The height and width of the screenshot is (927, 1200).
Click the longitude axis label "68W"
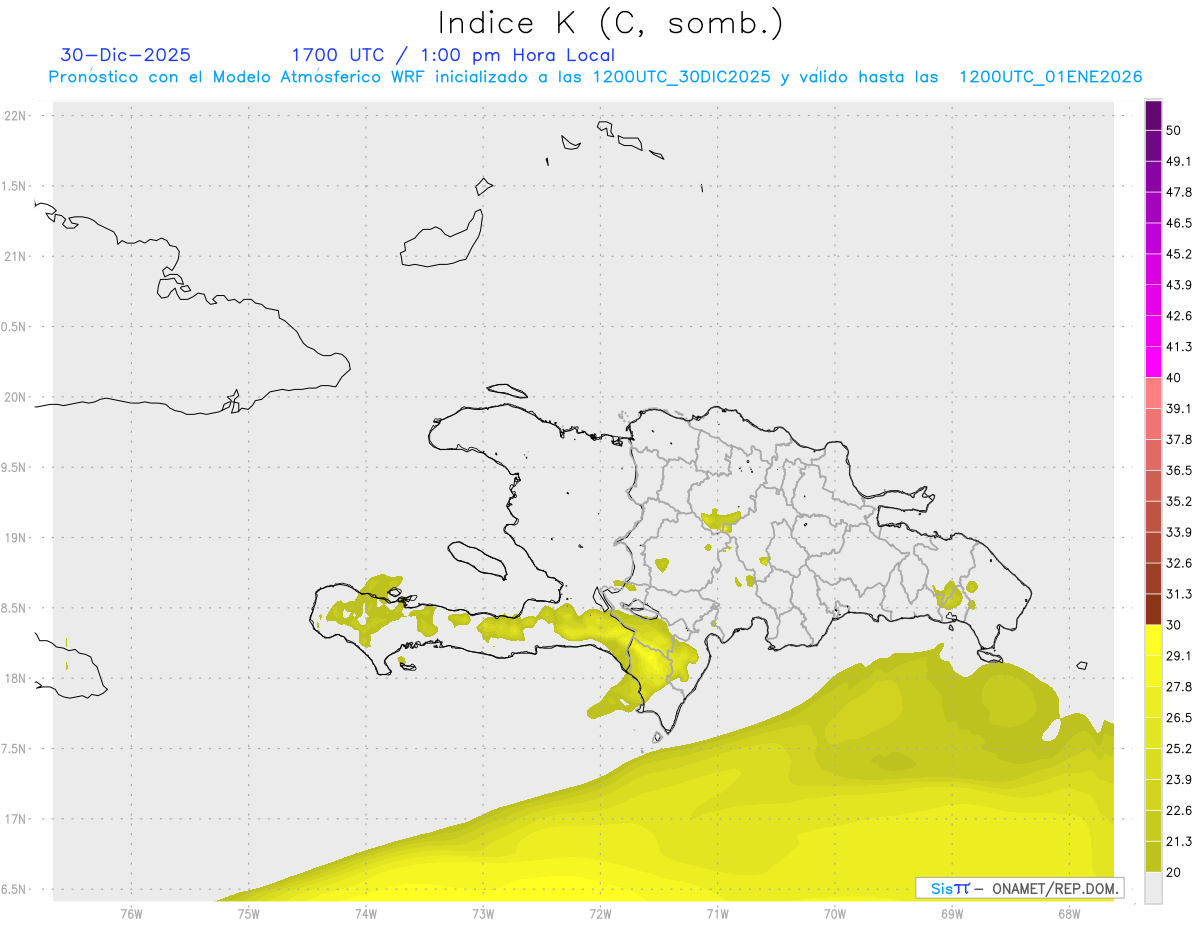(1068, 913)
